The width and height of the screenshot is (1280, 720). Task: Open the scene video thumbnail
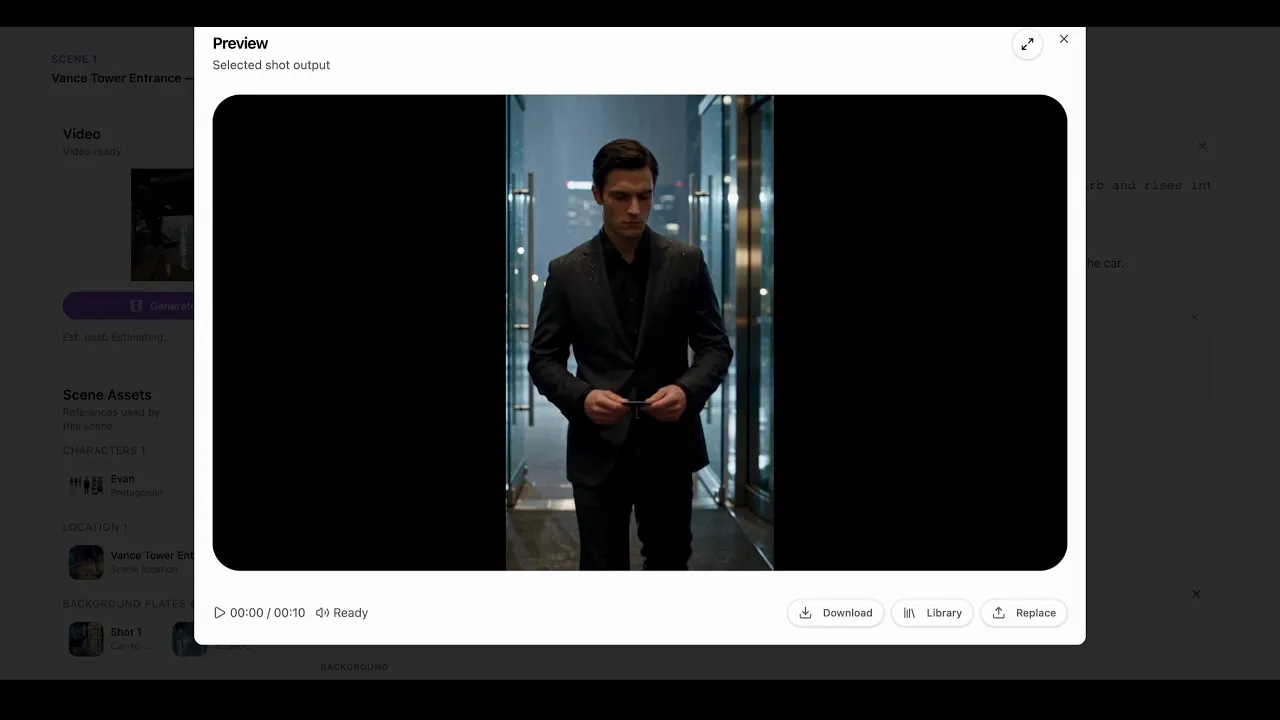pos(162,224)
